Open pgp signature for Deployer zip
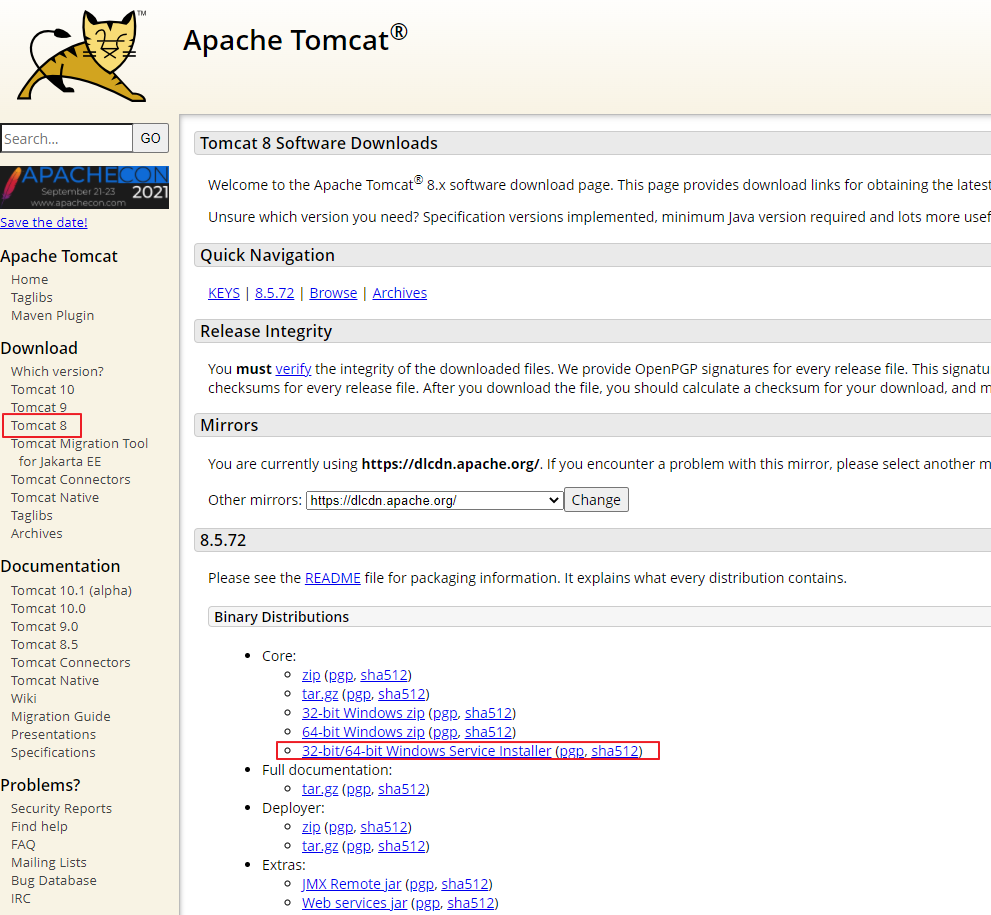The width and height of the screenshot is (991, 915). click(x=341, y=827)
